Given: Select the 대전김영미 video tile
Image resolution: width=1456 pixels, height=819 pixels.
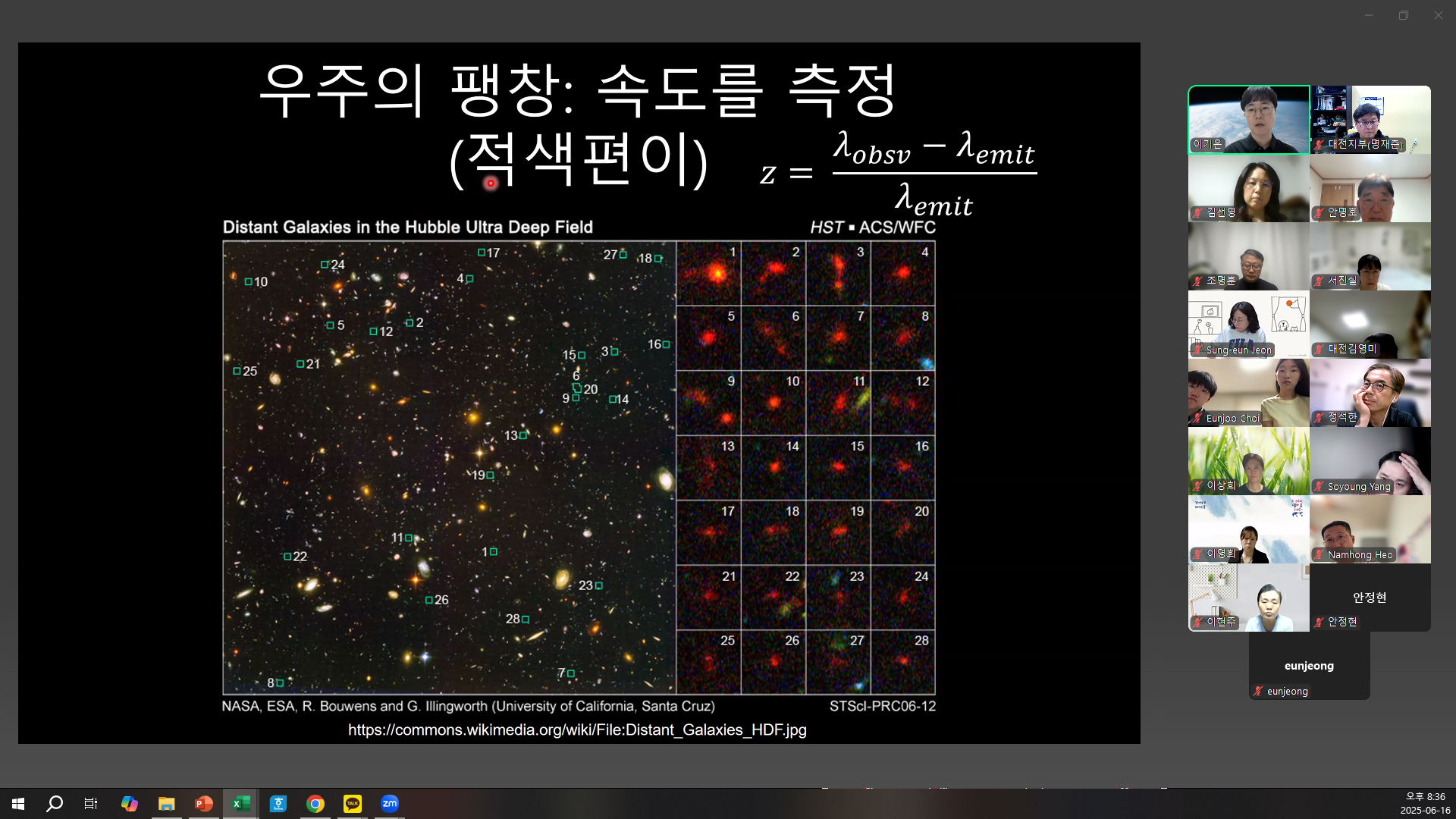Looking at the screenshot, I should tap(1370, 325).
